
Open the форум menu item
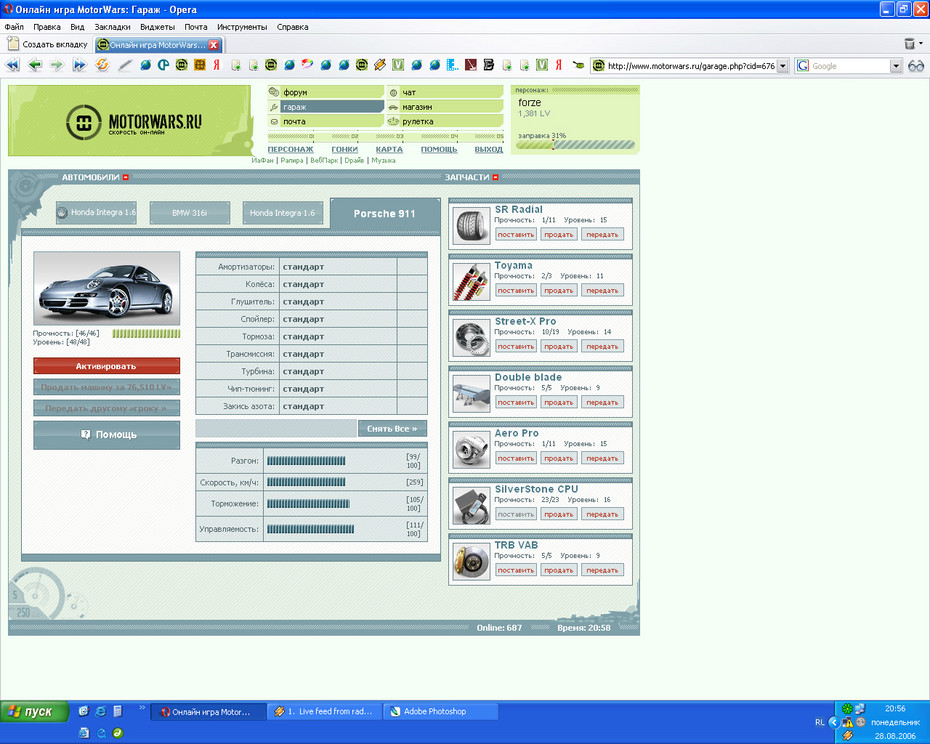pyautogui.click(x=325, y=92)
